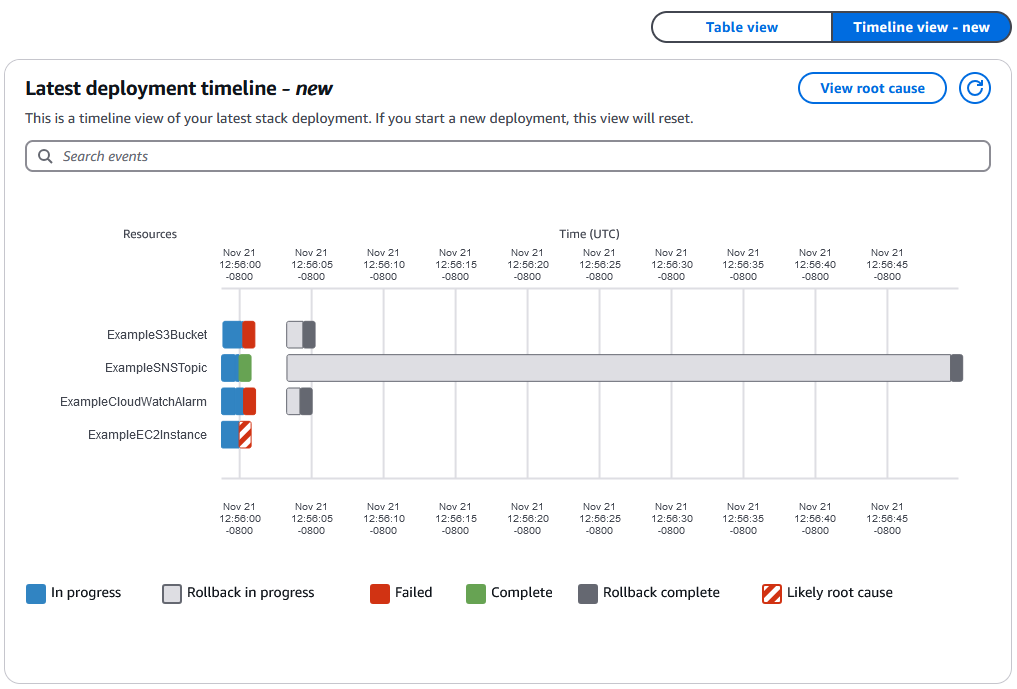Click the Likely root cause striped marker for ExampleEC2Instance
The height and width of the screenshot is (689, 1017).
coord(243,434)
